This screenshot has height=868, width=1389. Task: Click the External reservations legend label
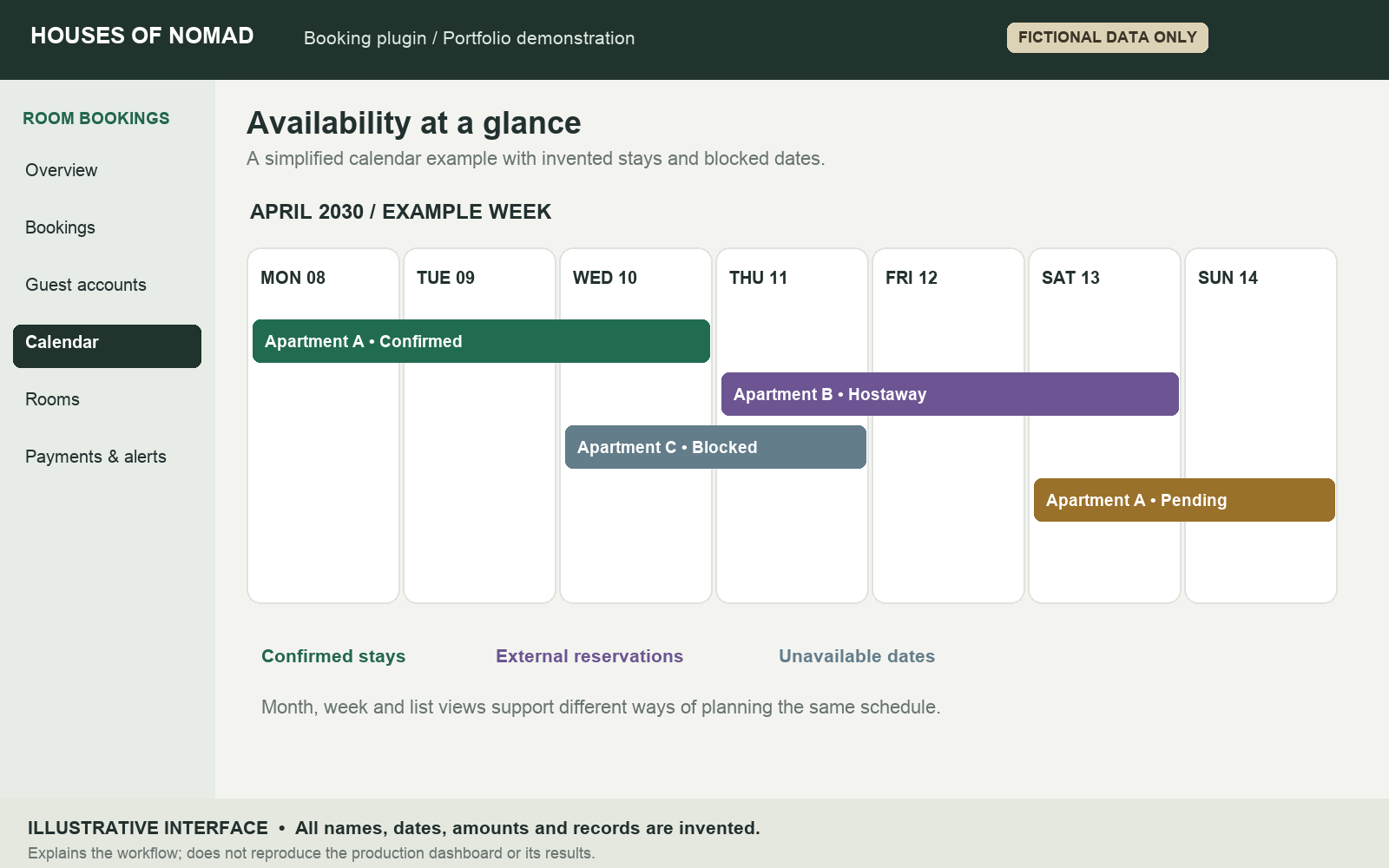point(589,656)
